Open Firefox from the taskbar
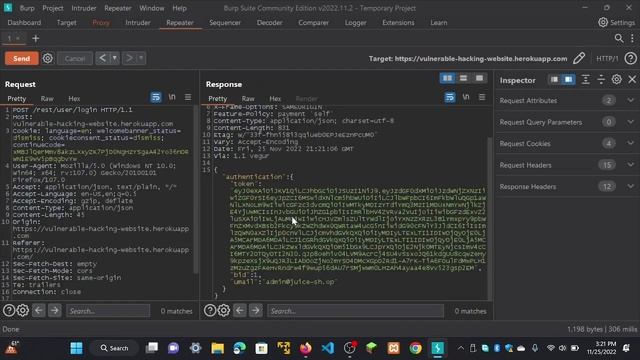This screenshot has width=640, height=360. pos(305,348)
